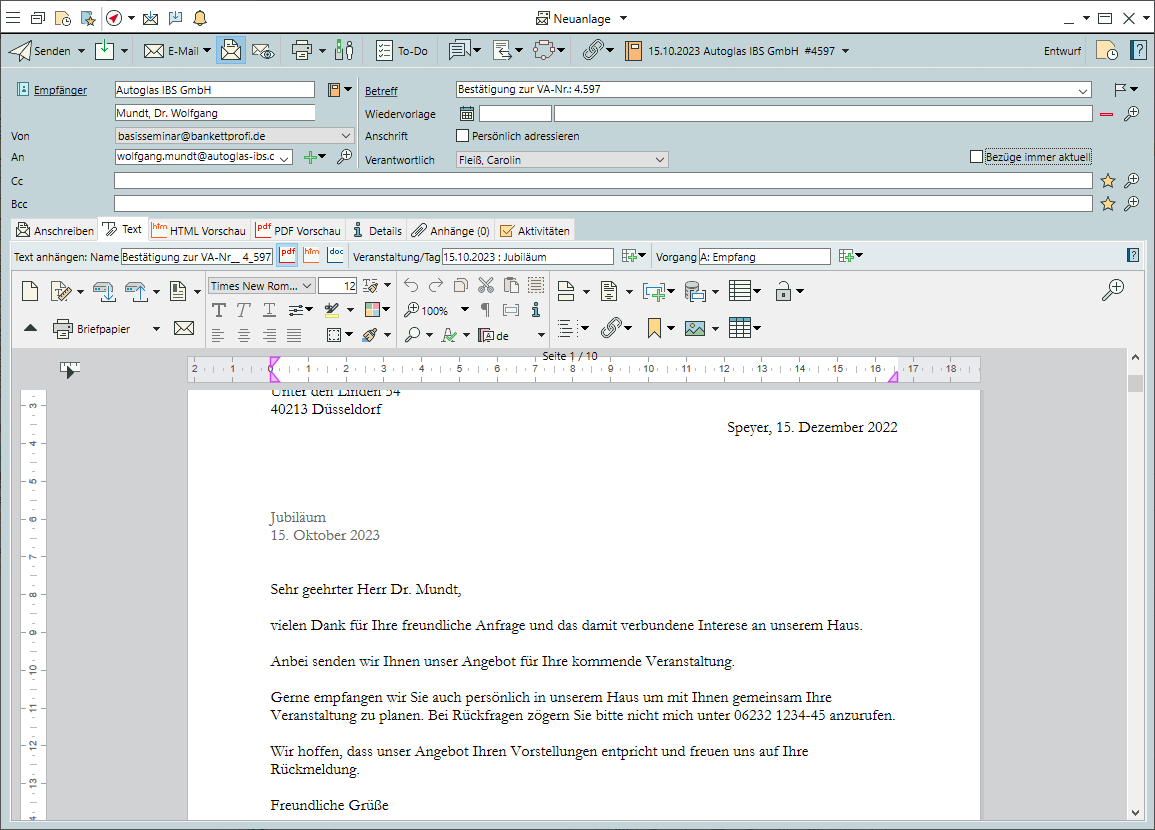Open the Von sender email dropdown

pyautogui.click(x=346, y=136)
